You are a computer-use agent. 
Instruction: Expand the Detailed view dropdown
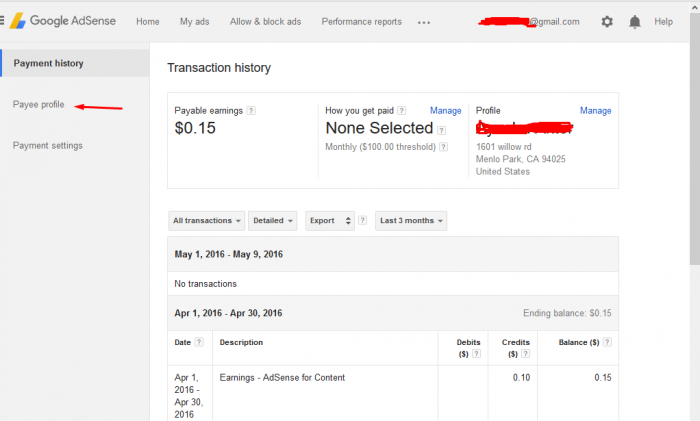[x=273, y=220]
